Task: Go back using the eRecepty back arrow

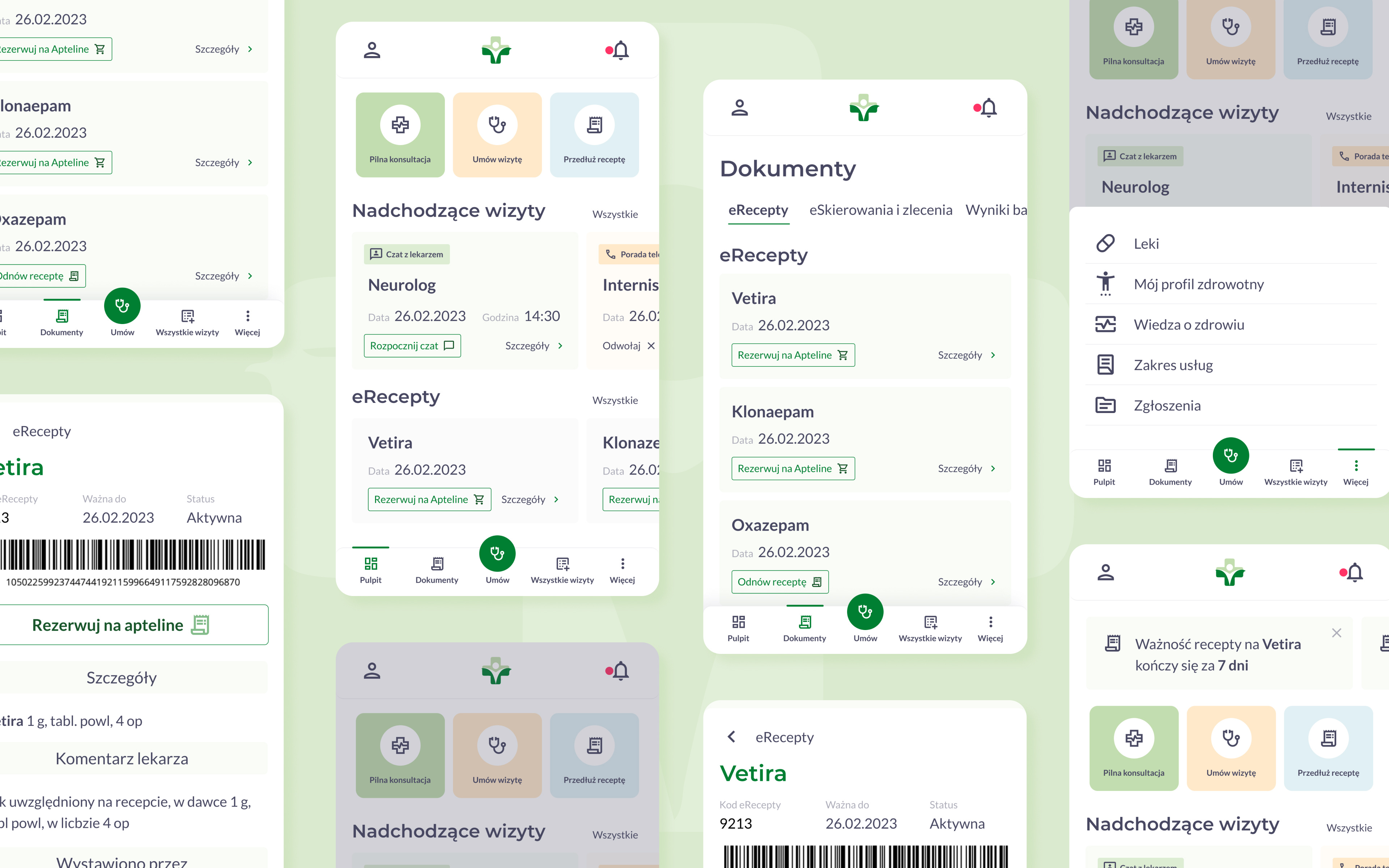Action: 731,737
